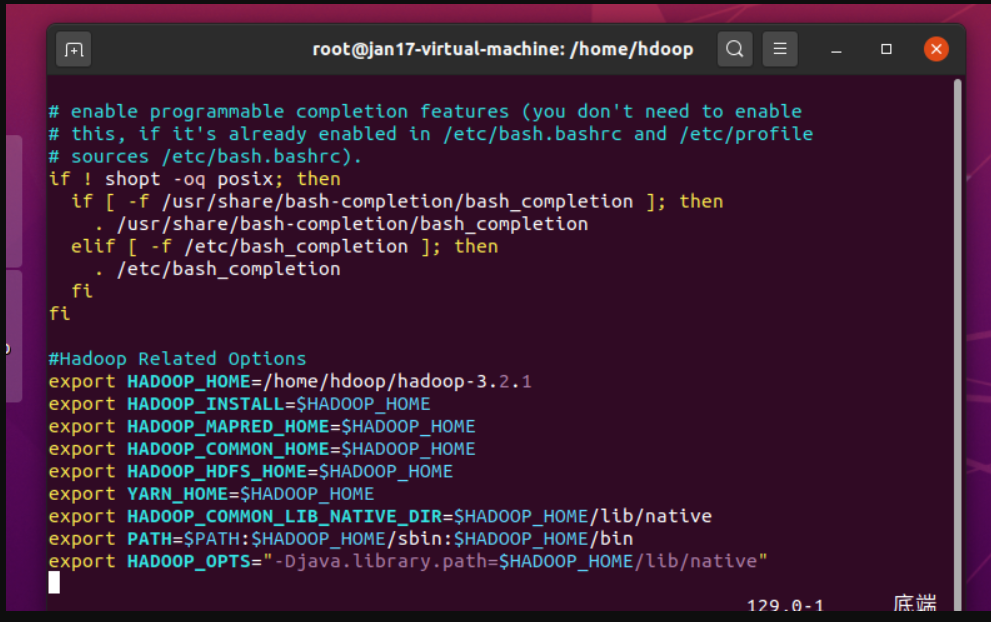
Task: Click the '# enable programmable completion' comment
Action: point(425,112)
